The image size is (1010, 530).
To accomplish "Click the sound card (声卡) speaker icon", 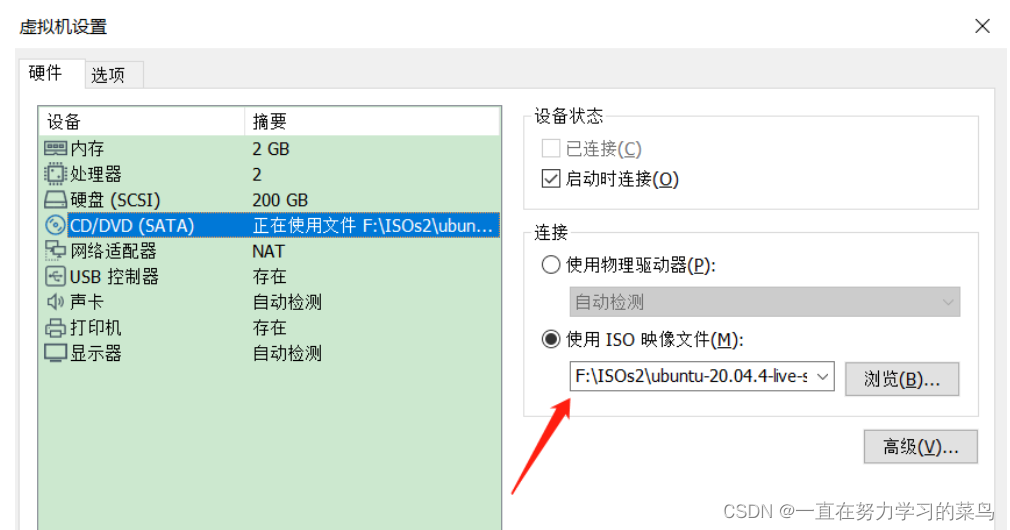I will tap(55, 301).
